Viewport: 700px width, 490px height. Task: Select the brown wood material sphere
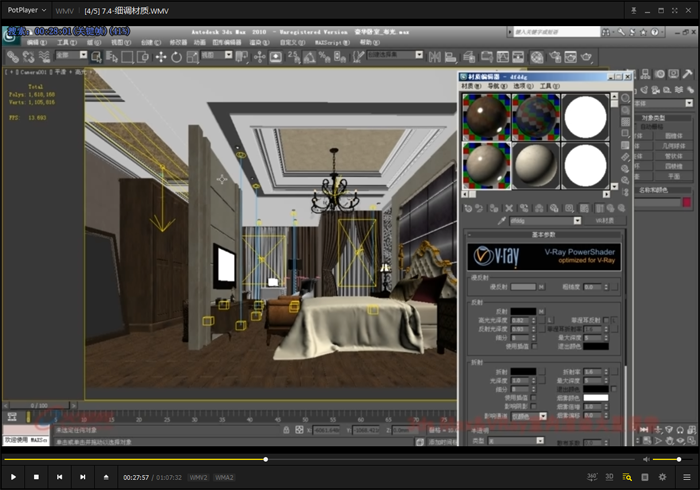pyautogui.click(x=487, y=116)
